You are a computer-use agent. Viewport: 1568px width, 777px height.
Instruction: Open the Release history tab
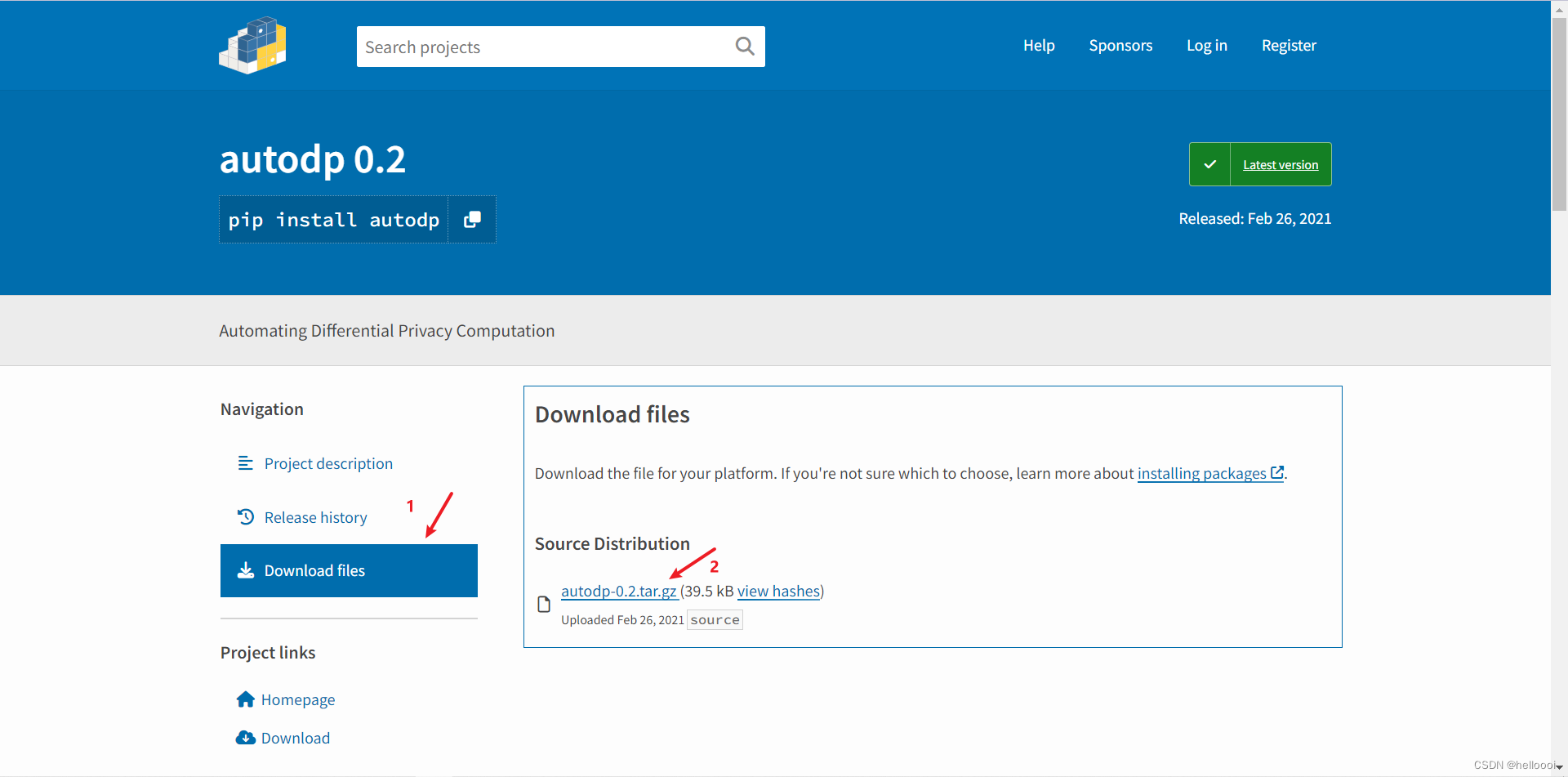(x=315, y=517)
